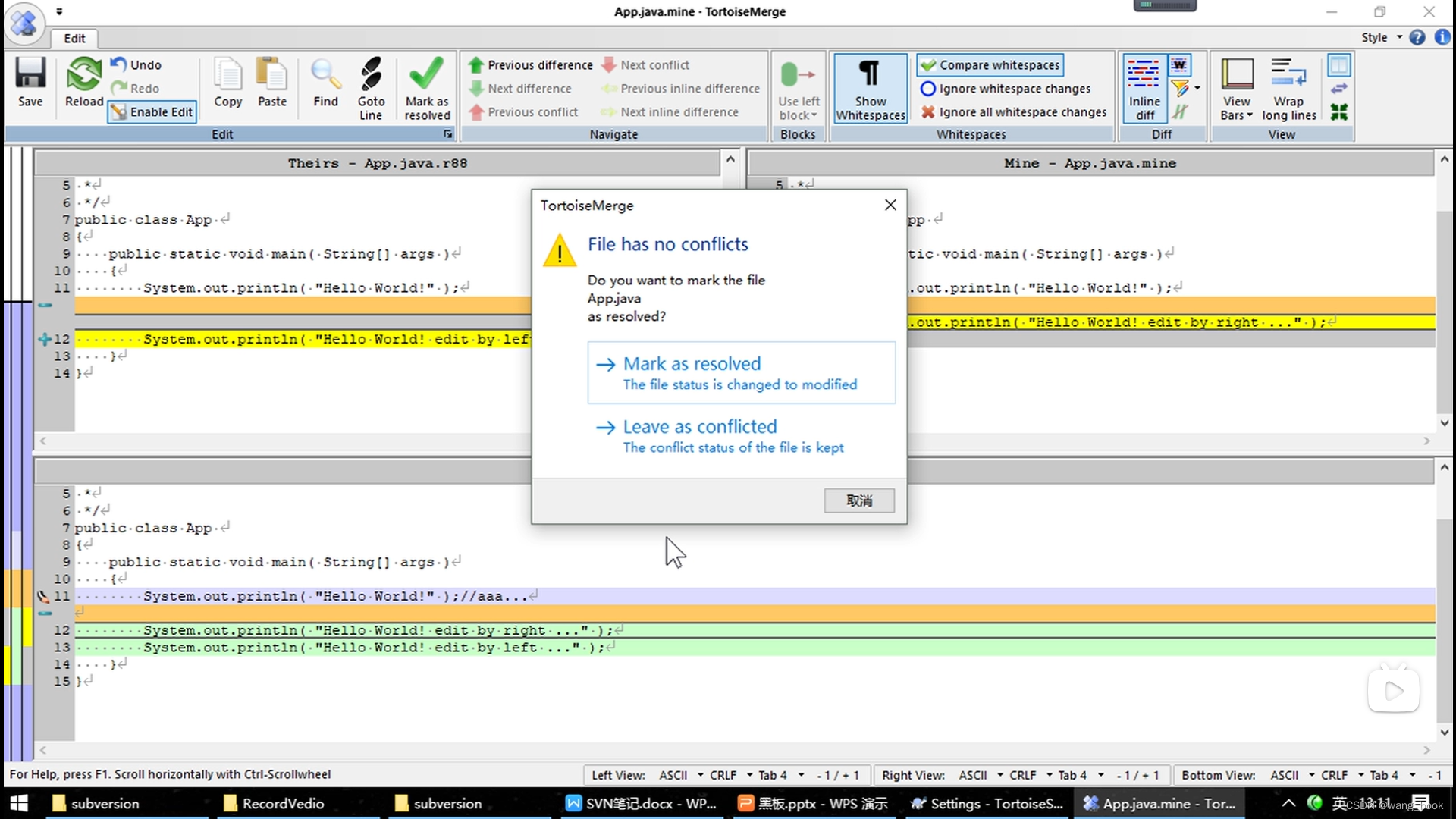Open Goto Line tool
The image size is (1456, 819).
(371, 89)
